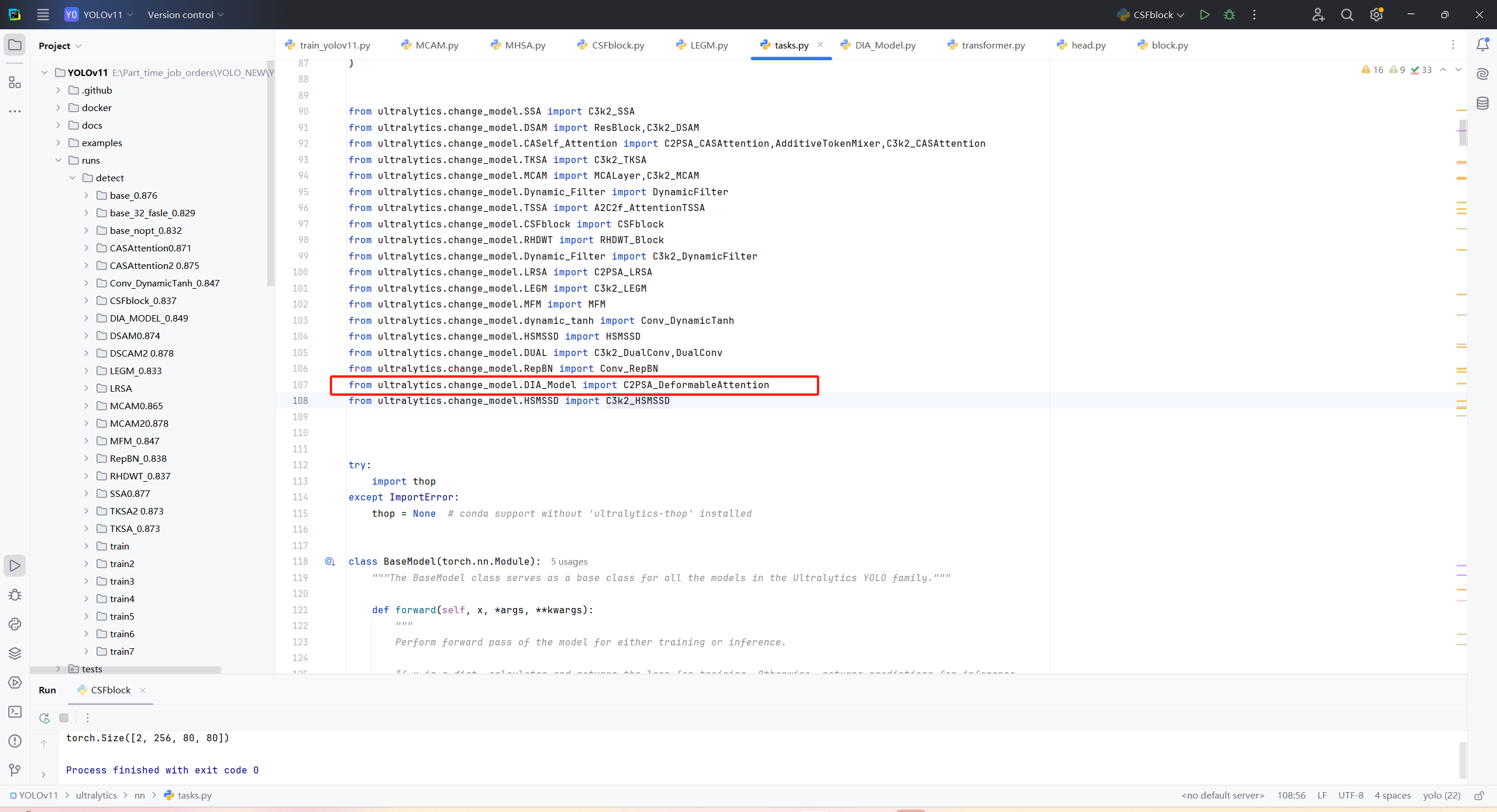Click the Debug bug icon in toolbar
Screen dimensions: 1497x812
pos(1229,15)
